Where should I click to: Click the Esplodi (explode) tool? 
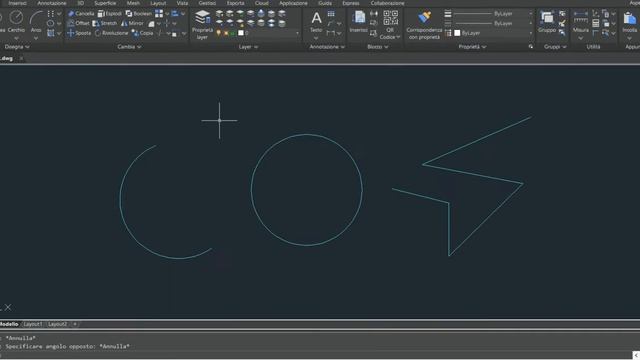pyautogui.click(x=109, y=13)
